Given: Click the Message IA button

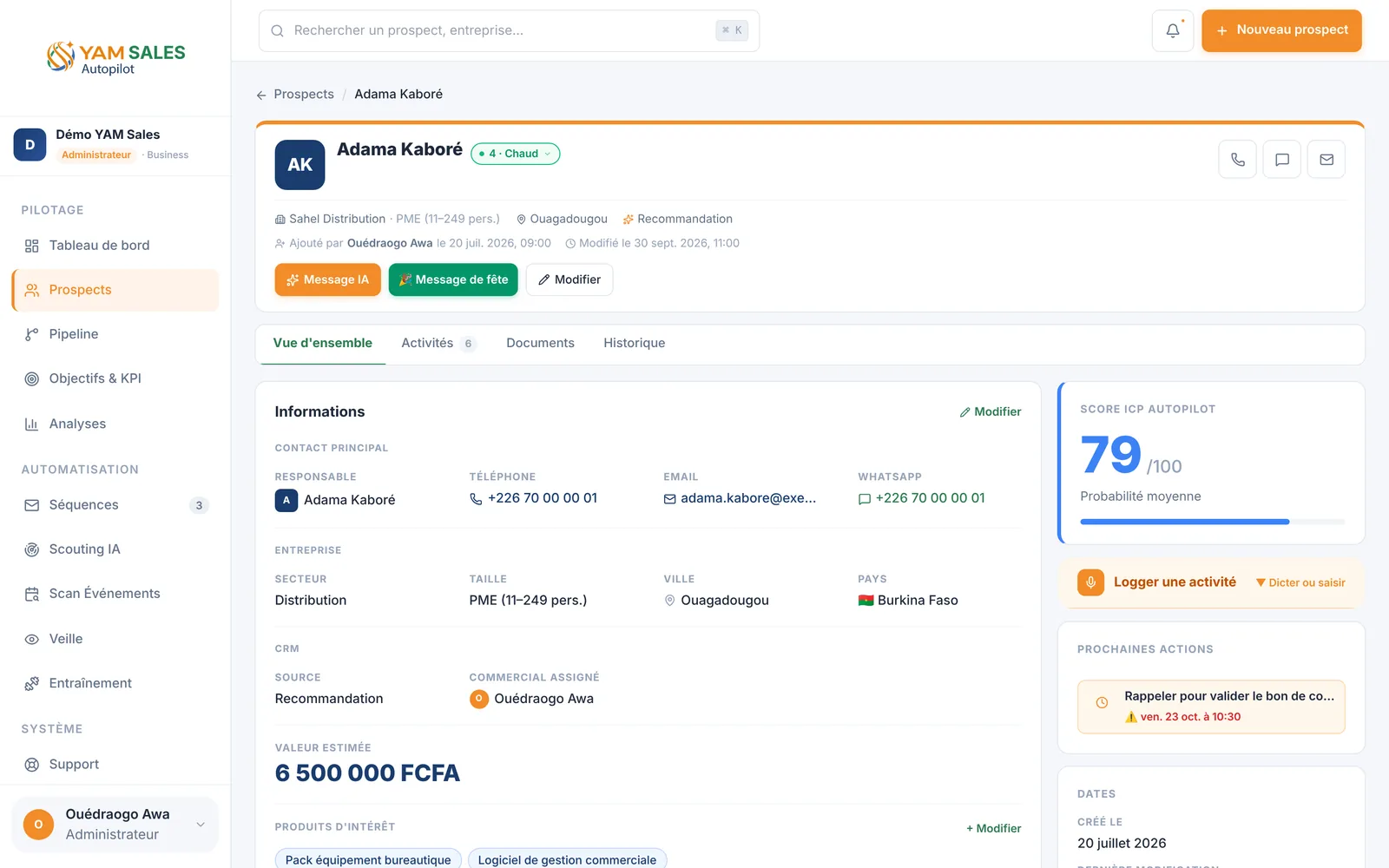Looking at the screenshot, I should (x=328, y=279).
